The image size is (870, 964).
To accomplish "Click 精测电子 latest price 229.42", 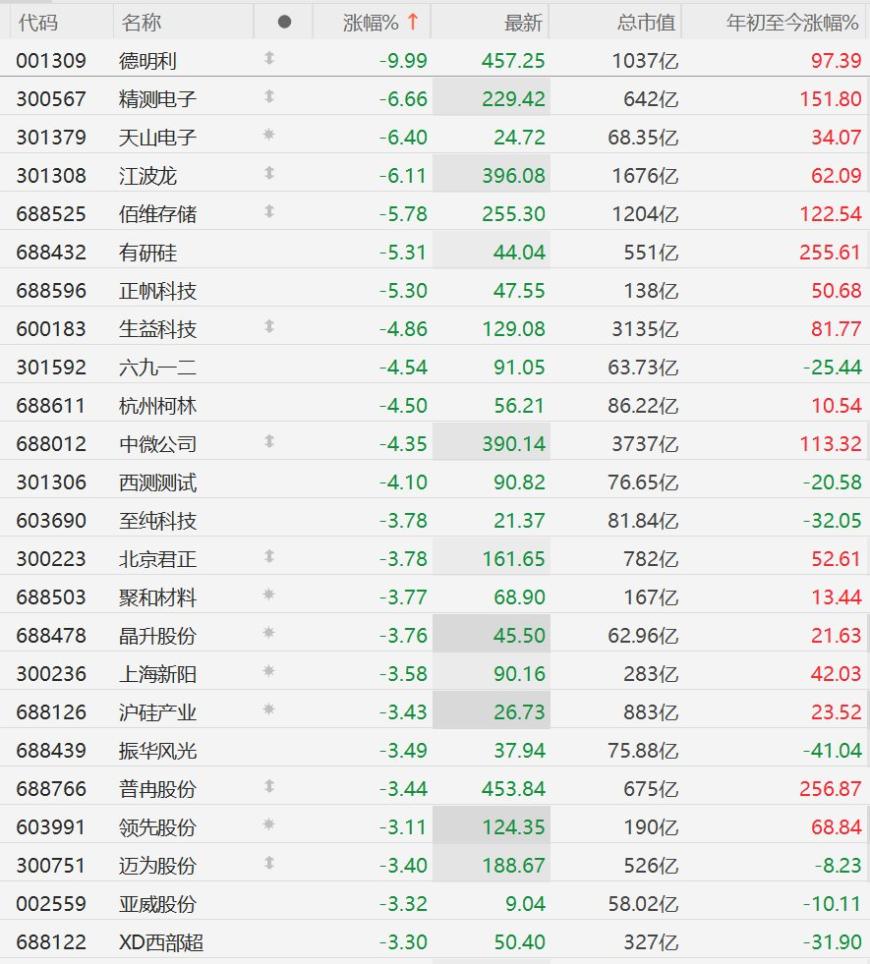I will point(513,99).
